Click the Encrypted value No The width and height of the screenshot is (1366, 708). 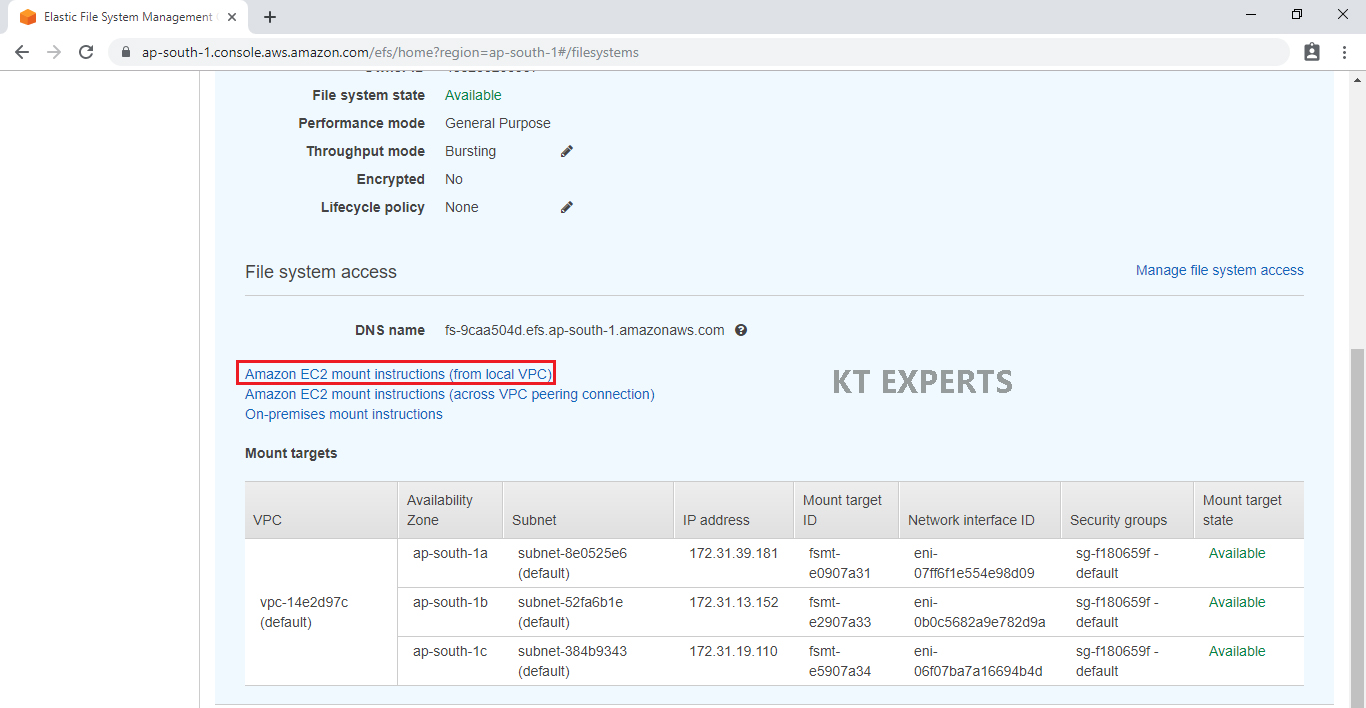454,179
